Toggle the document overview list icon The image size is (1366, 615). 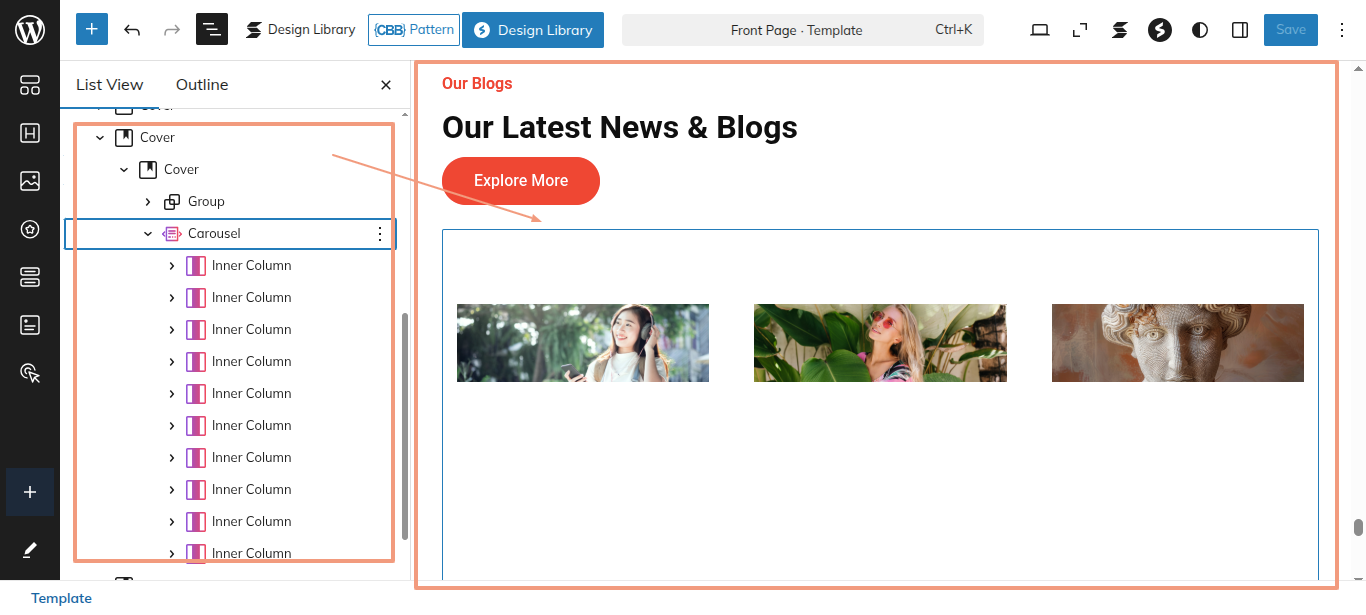pyautogui.click(x=212, y=29)
